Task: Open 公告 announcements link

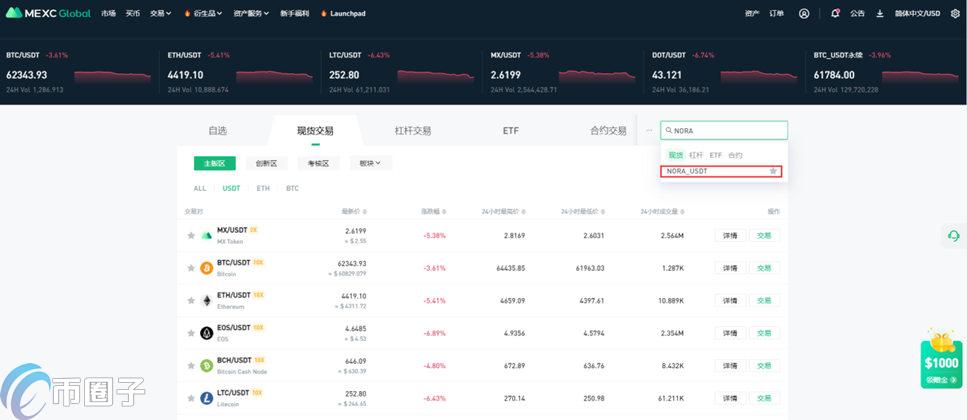Action: [x=857, y=13]
